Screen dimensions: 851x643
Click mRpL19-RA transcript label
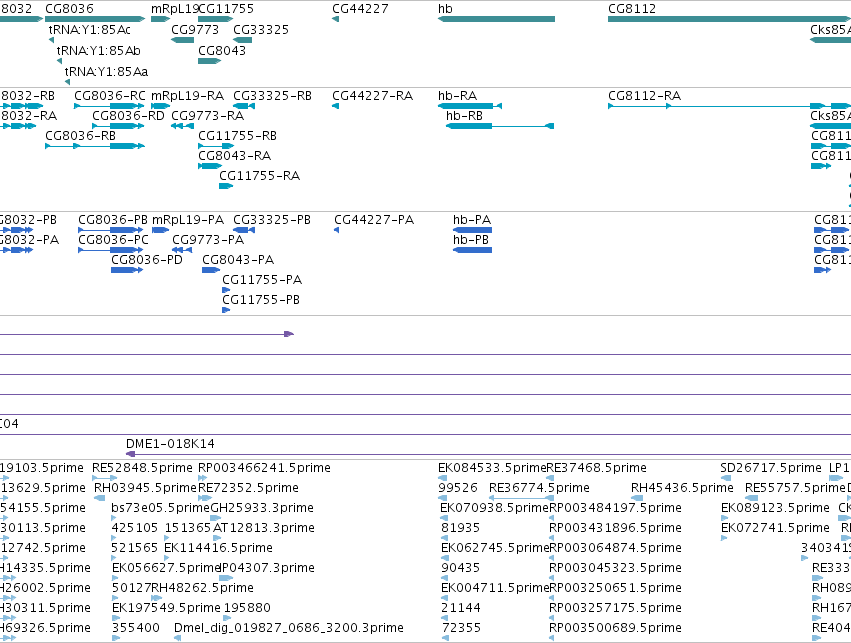tap(187, 96)
